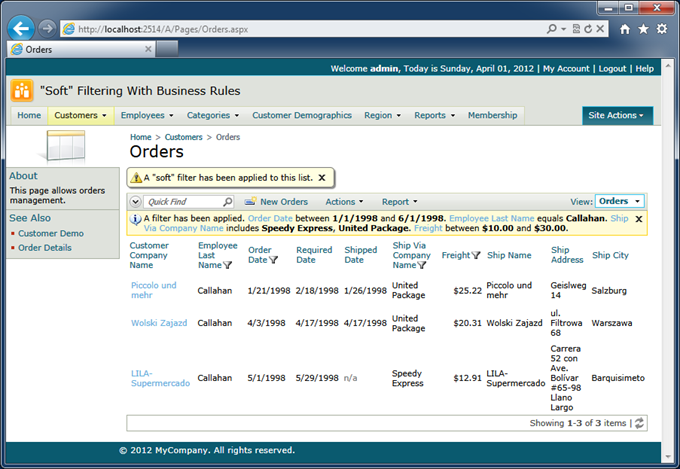
Task: Open the Membership menu item
Action: (493, 115)
